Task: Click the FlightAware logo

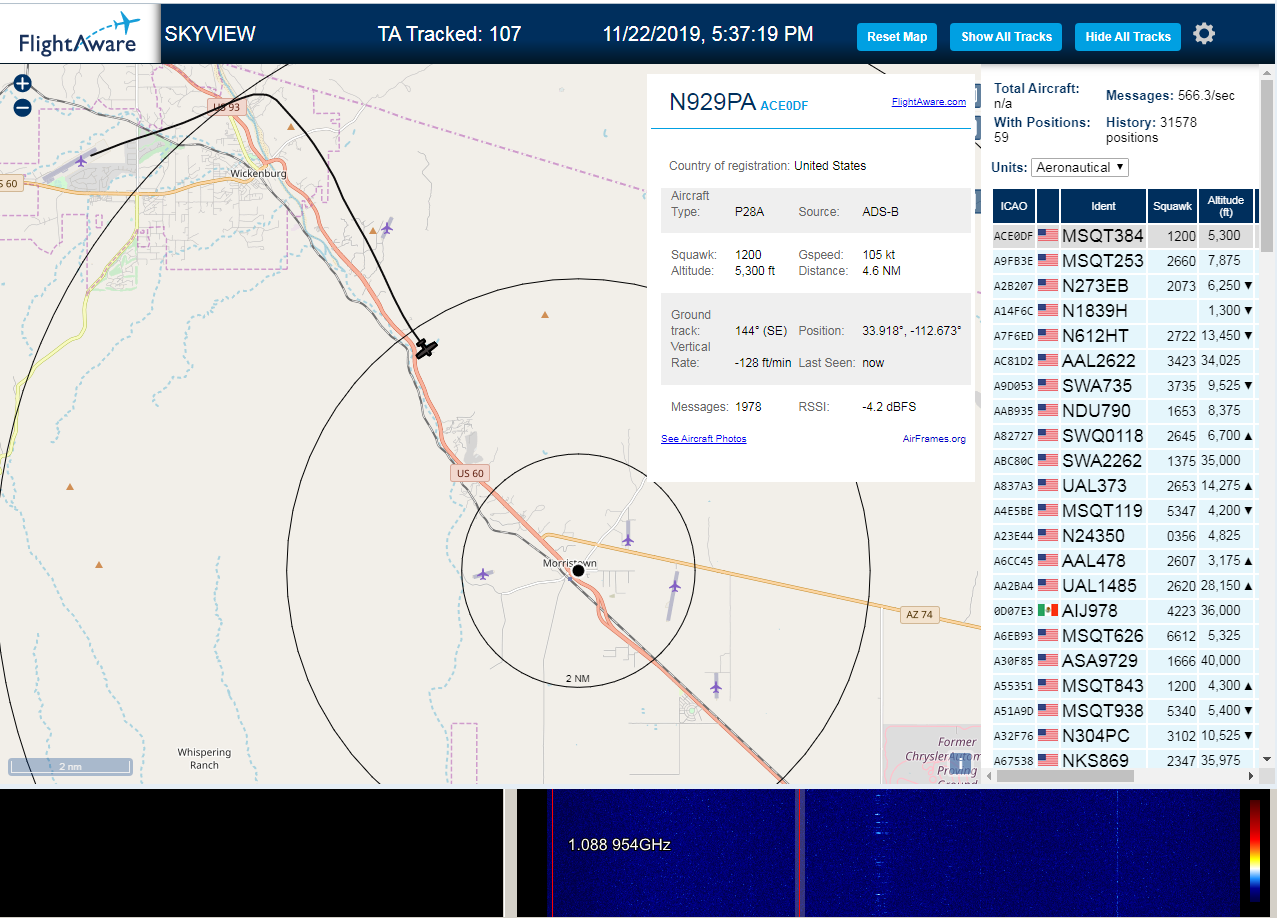Action: point(79,34)
